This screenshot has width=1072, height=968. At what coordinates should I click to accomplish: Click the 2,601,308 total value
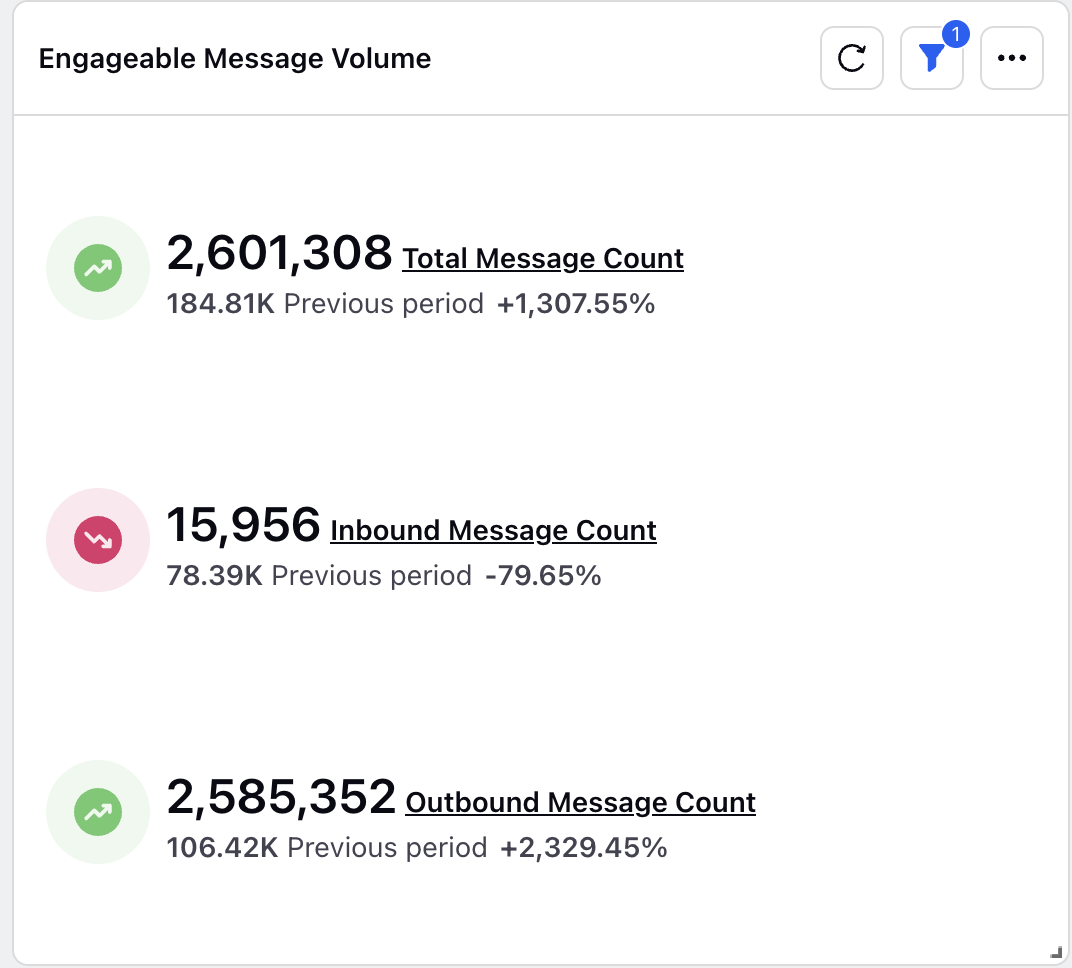click(x=279, y=253)
